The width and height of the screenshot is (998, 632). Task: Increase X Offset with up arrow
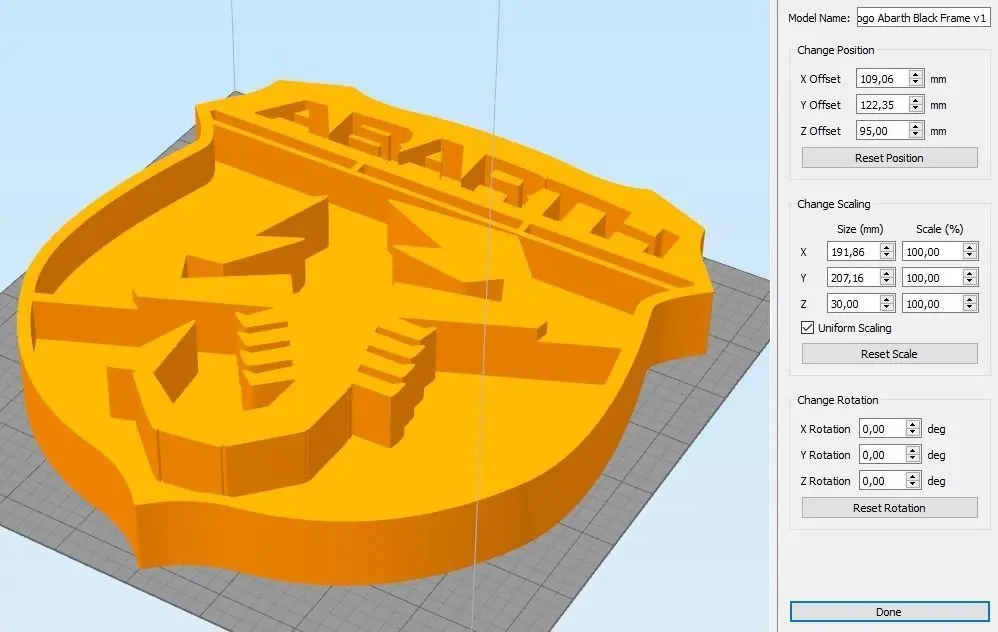pos(916,74)
